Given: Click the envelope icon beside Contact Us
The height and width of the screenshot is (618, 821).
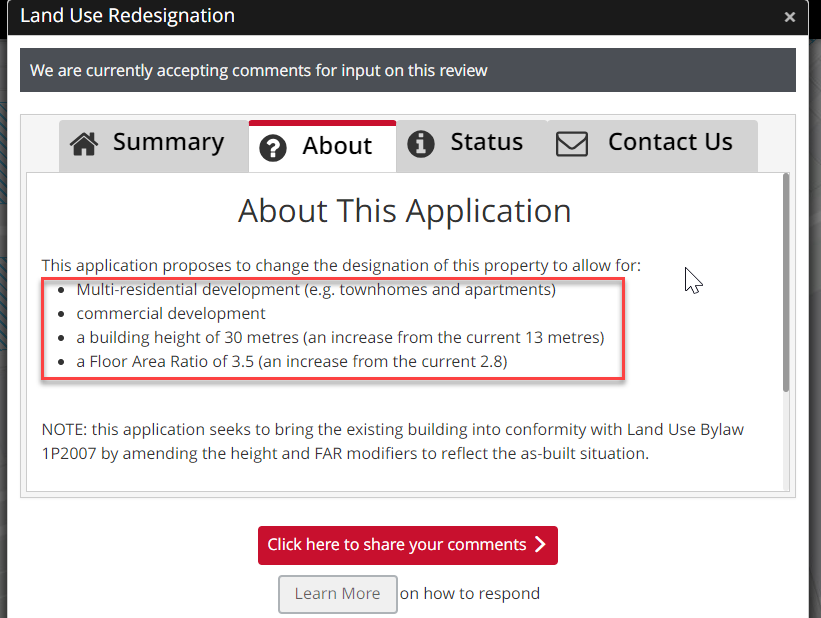Looking at the screenshot, I should point(572,144).
